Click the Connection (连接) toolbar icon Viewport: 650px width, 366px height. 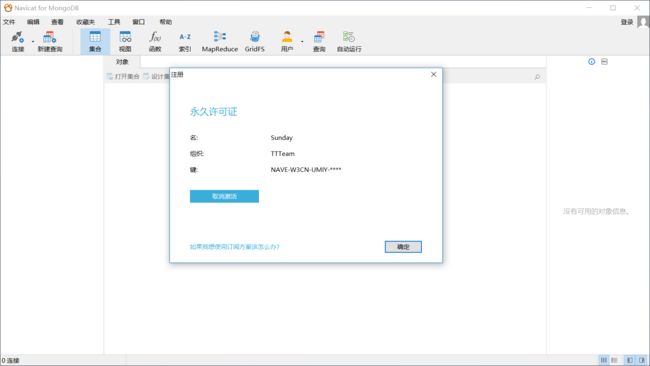(17, 41)
